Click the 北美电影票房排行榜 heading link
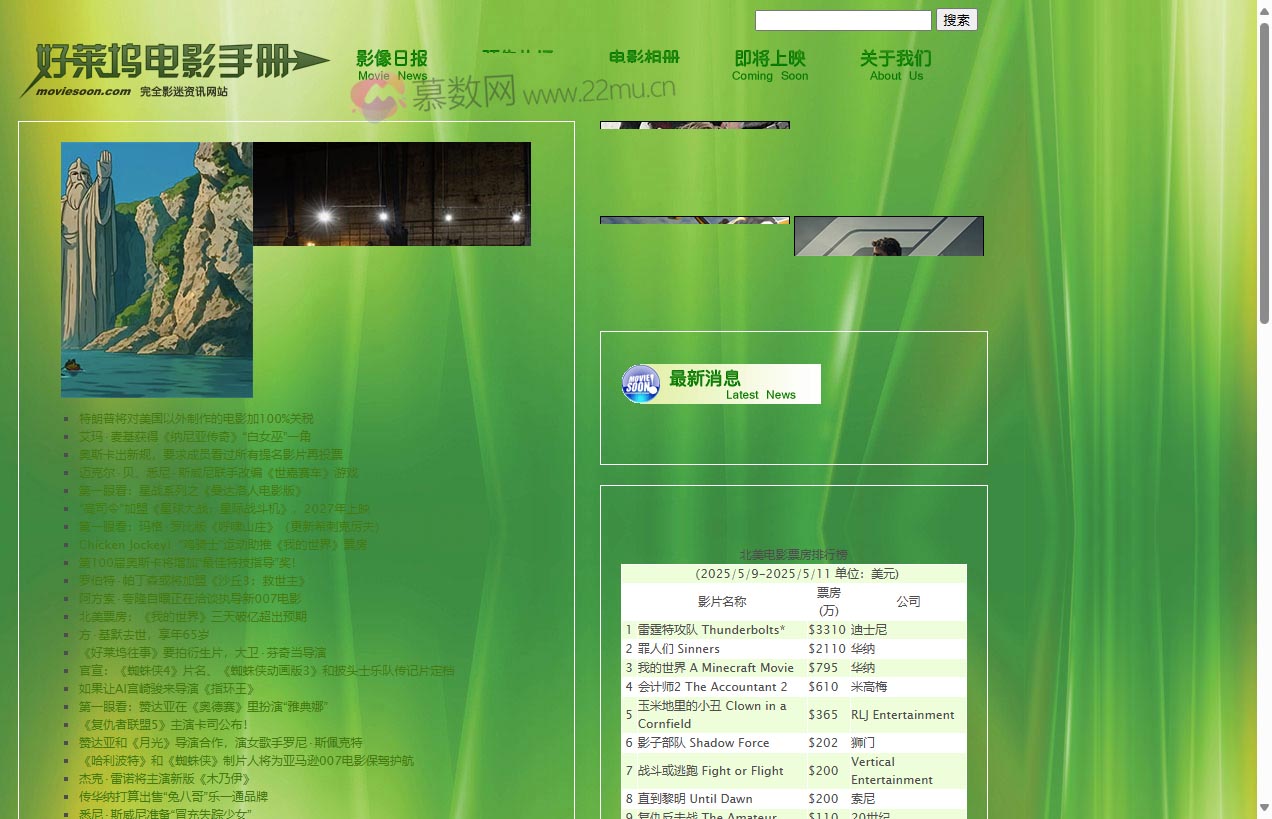This screenshot has height=819, width=1272. coord(794,554)
